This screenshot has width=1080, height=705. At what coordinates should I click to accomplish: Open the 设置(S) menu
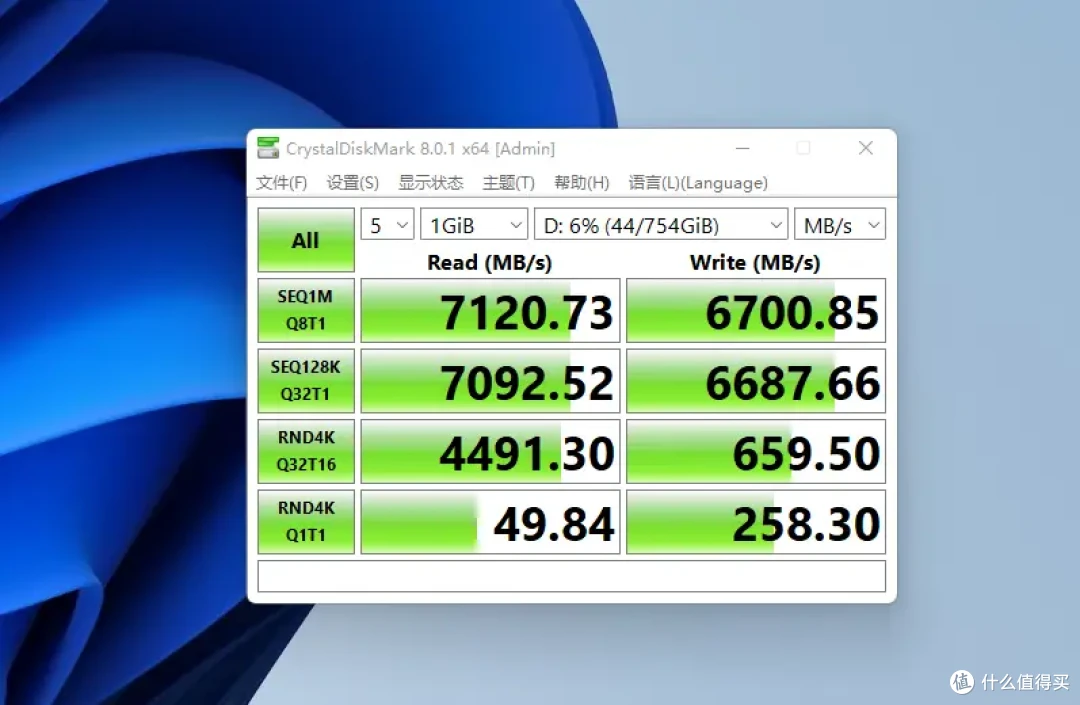point(353,183)
